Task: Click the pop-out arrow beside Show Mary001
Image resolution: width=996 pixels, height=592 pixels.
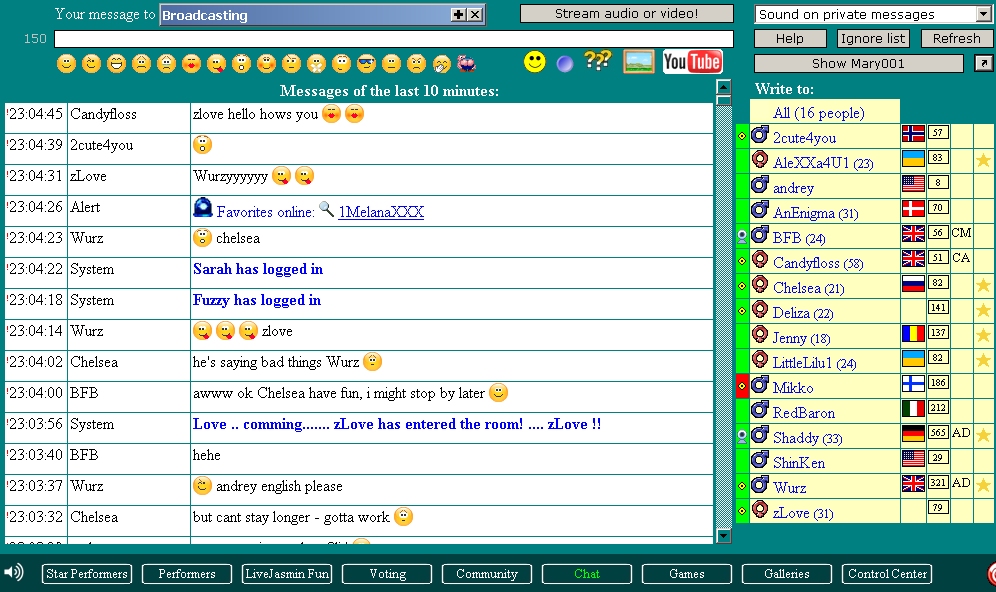Action: 983,63
